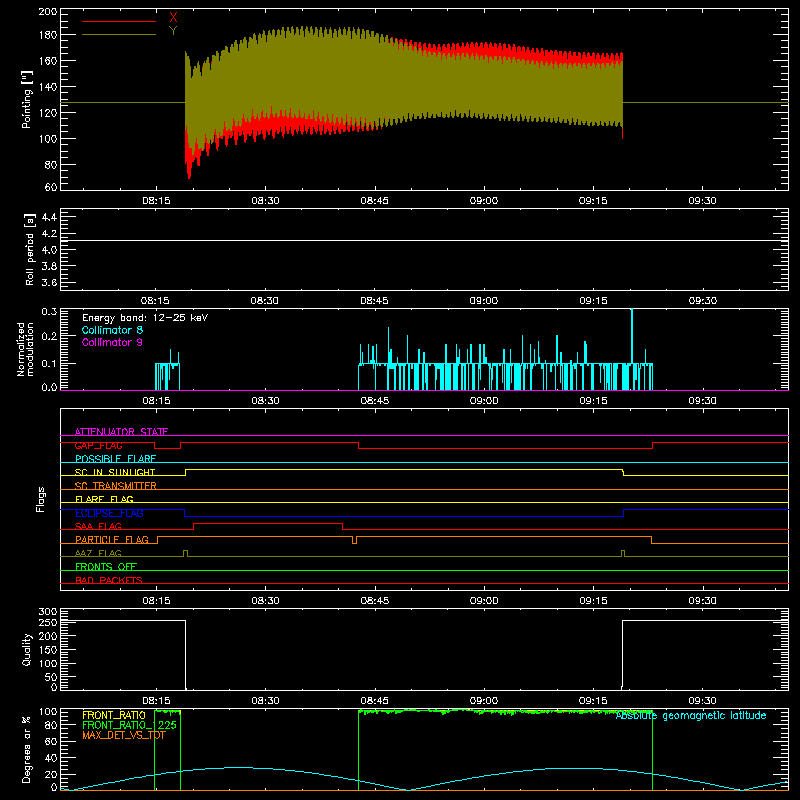800x800 pixels.
Task: Click 'Absolute geomagnetic latitude' label
Action: pyautogui.click(x=691, y=716)
